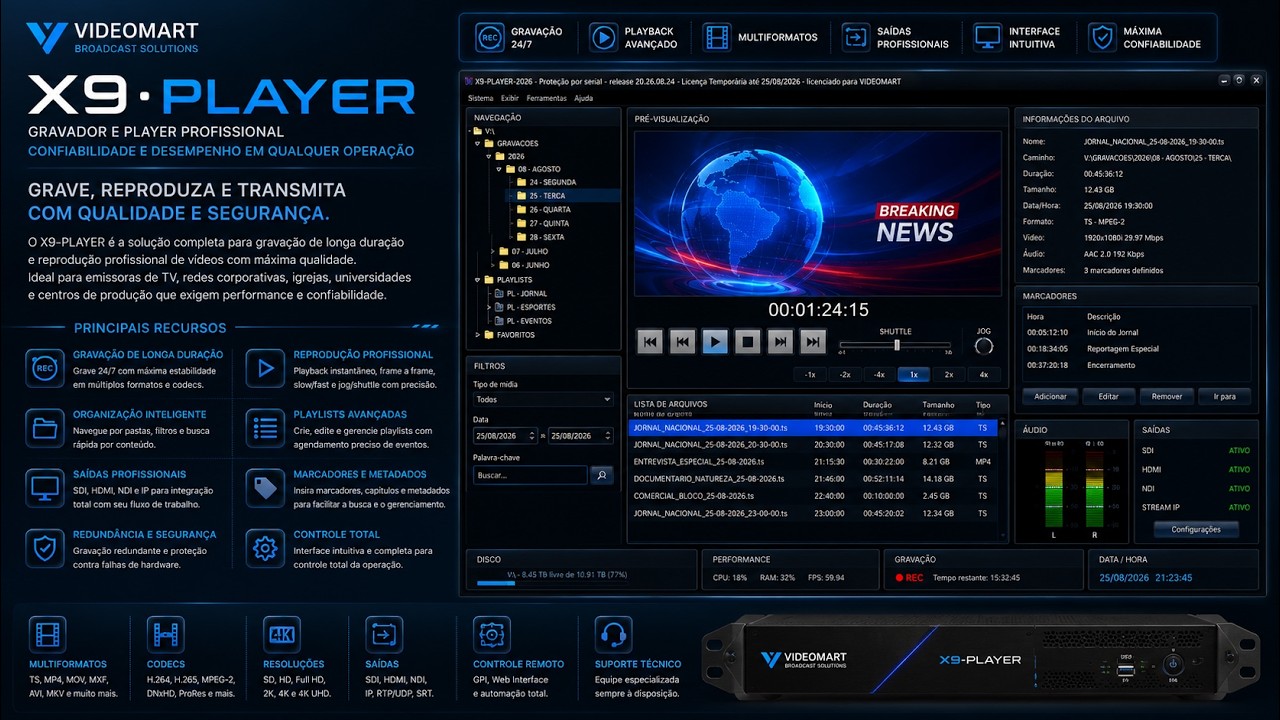Click the SHUTTLE slider handle

pyautogui.click(x=897, y=344)
